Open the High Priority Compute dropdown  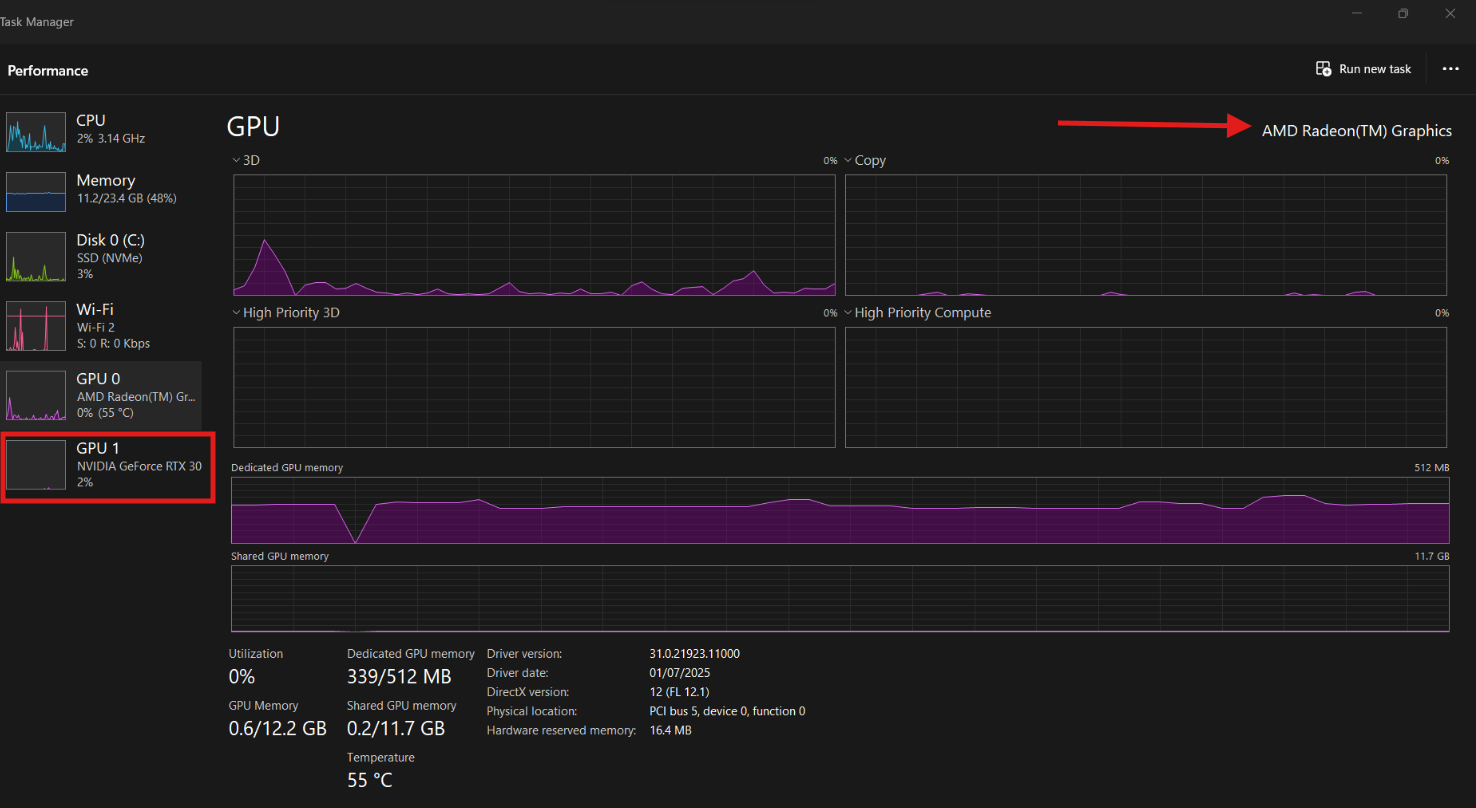tap(848, 313)
